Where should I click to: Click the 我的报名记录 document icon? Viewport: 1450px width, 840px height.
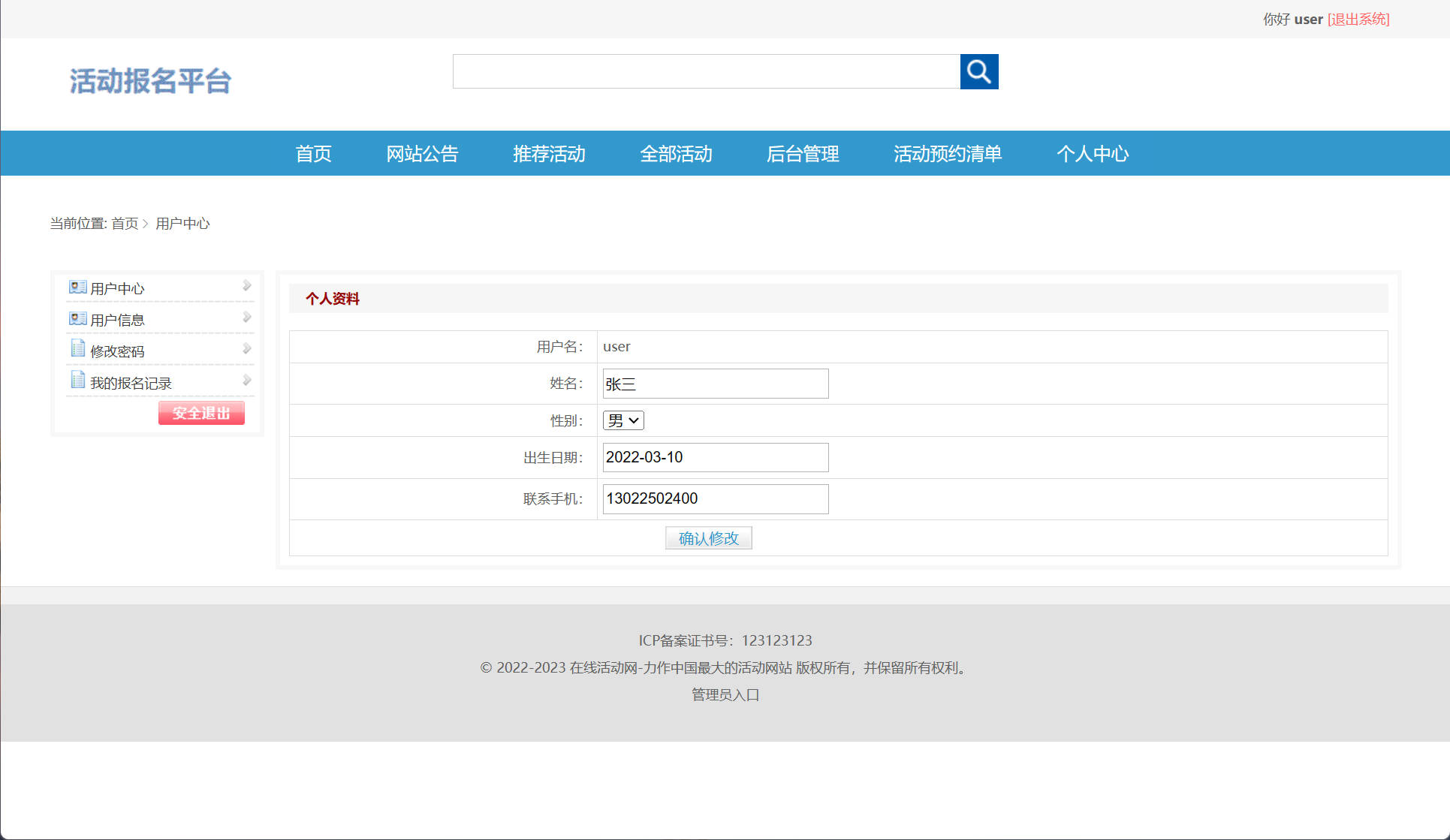tap(77, 380)
